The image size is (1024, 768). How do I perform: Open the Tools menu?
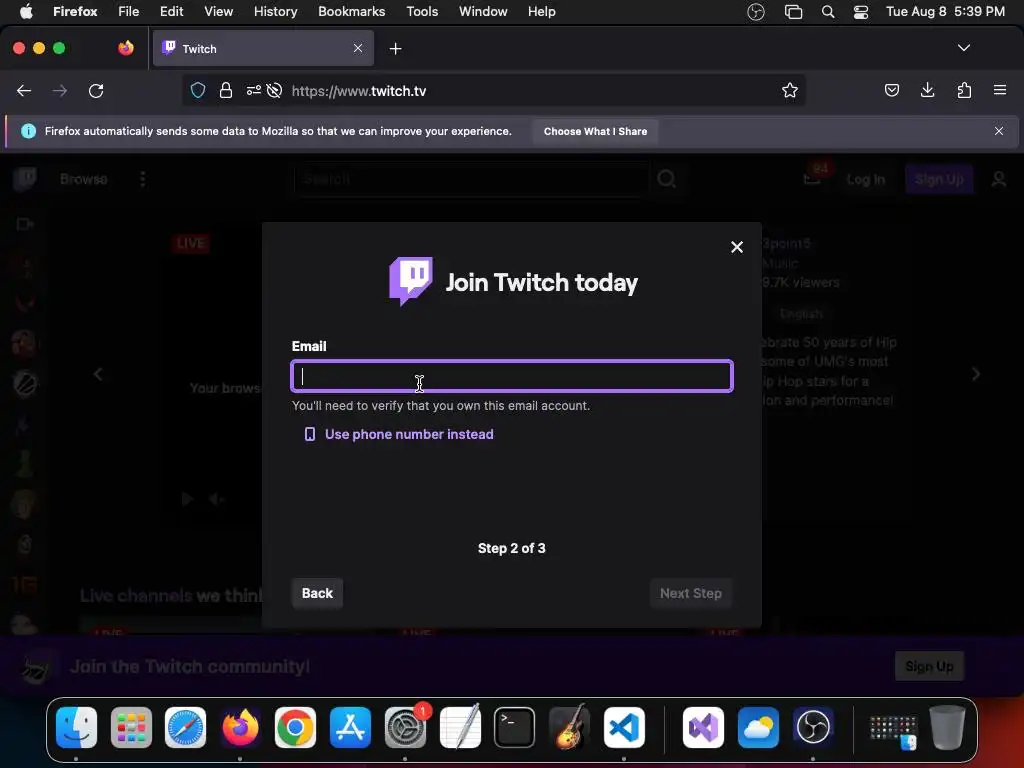[x=422, y=11]
